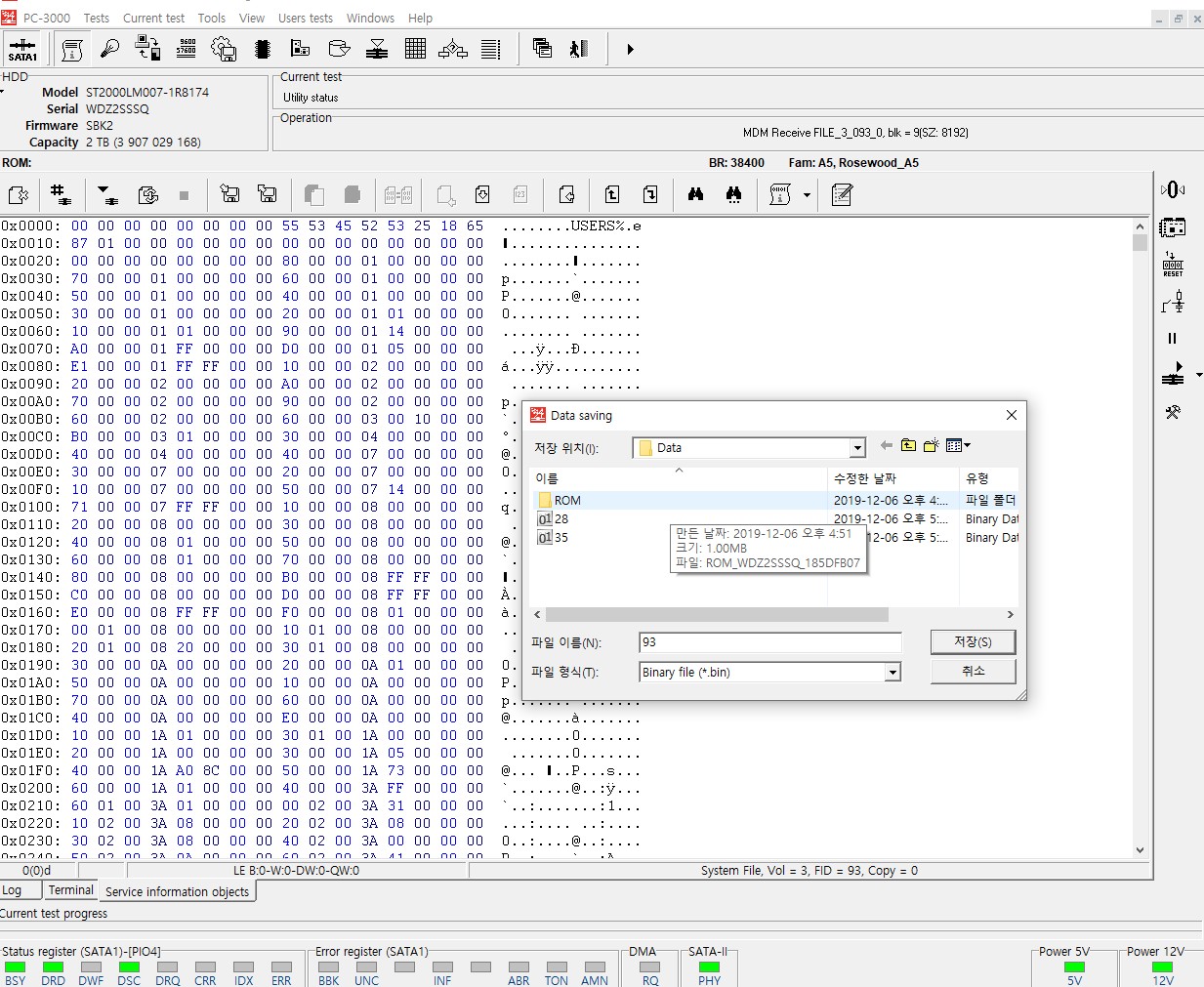The height and width of the screenshot is (987, 1204).
Task: Expand the Data save-location dropdown
Action: click(x=857, y=448)
